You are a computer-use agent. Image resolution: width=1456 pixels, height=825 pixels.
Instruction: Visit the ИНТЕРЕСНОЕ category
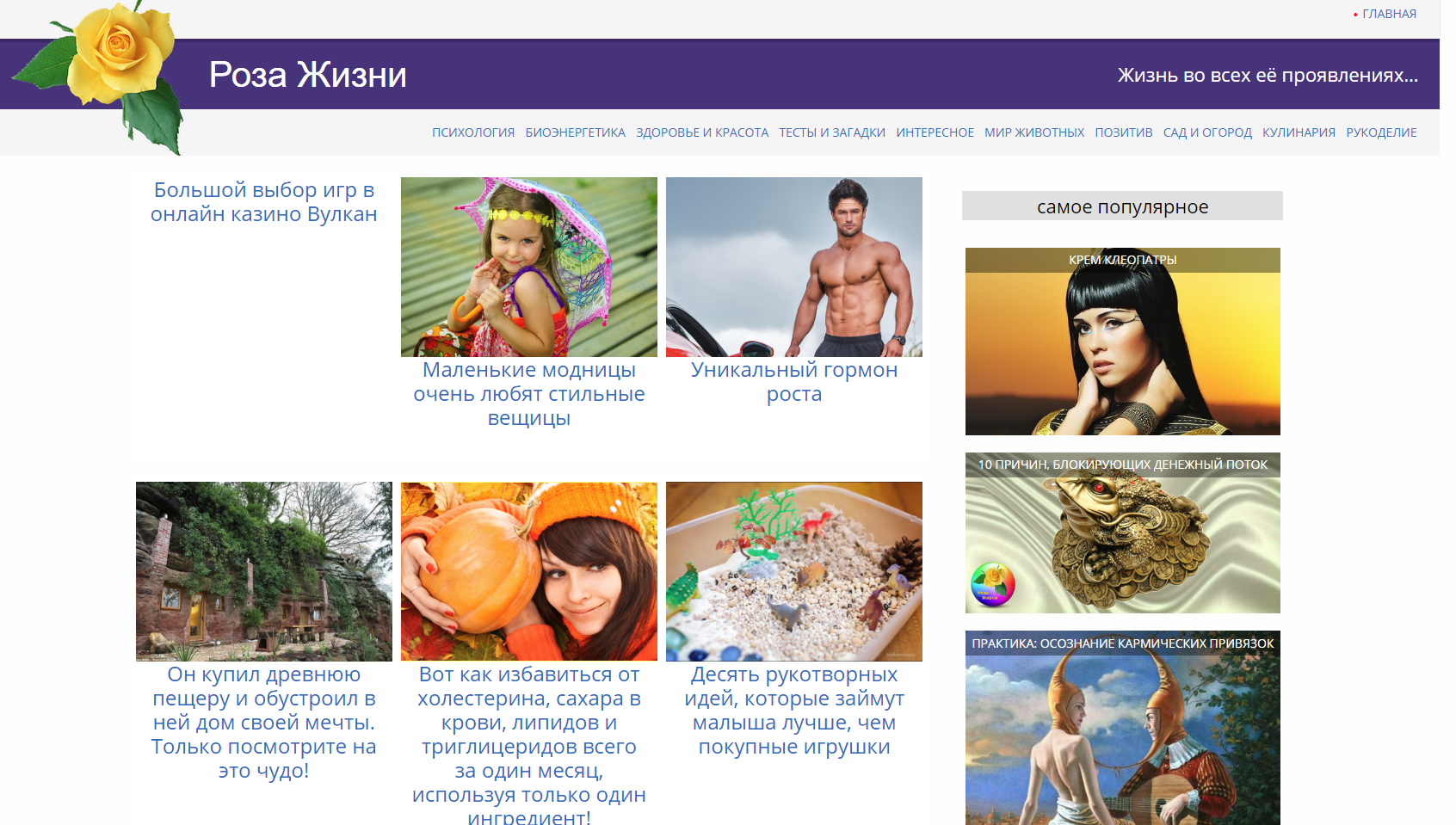pyautogui.click(x=935, y=132)
